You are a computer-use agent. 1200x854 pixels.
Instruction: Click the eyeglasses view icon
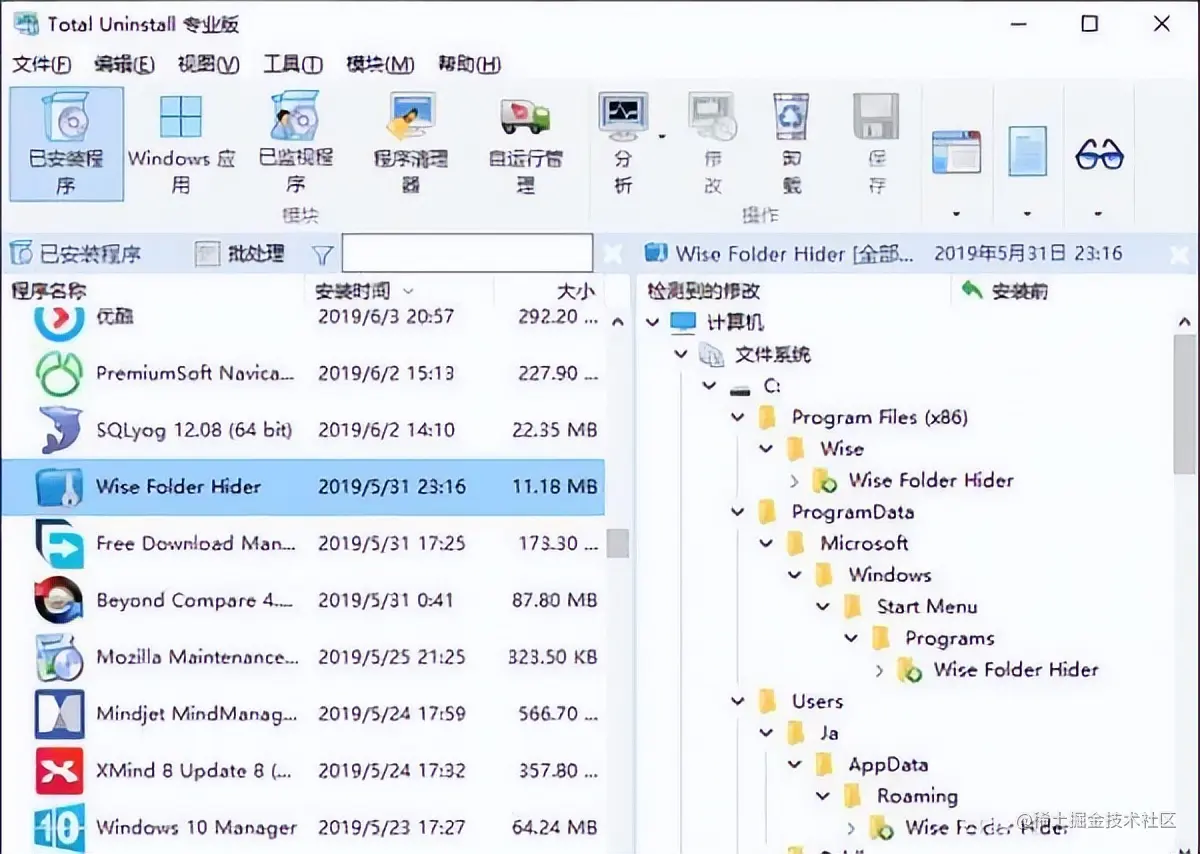pyautogui.click(x=1099, y=154)
